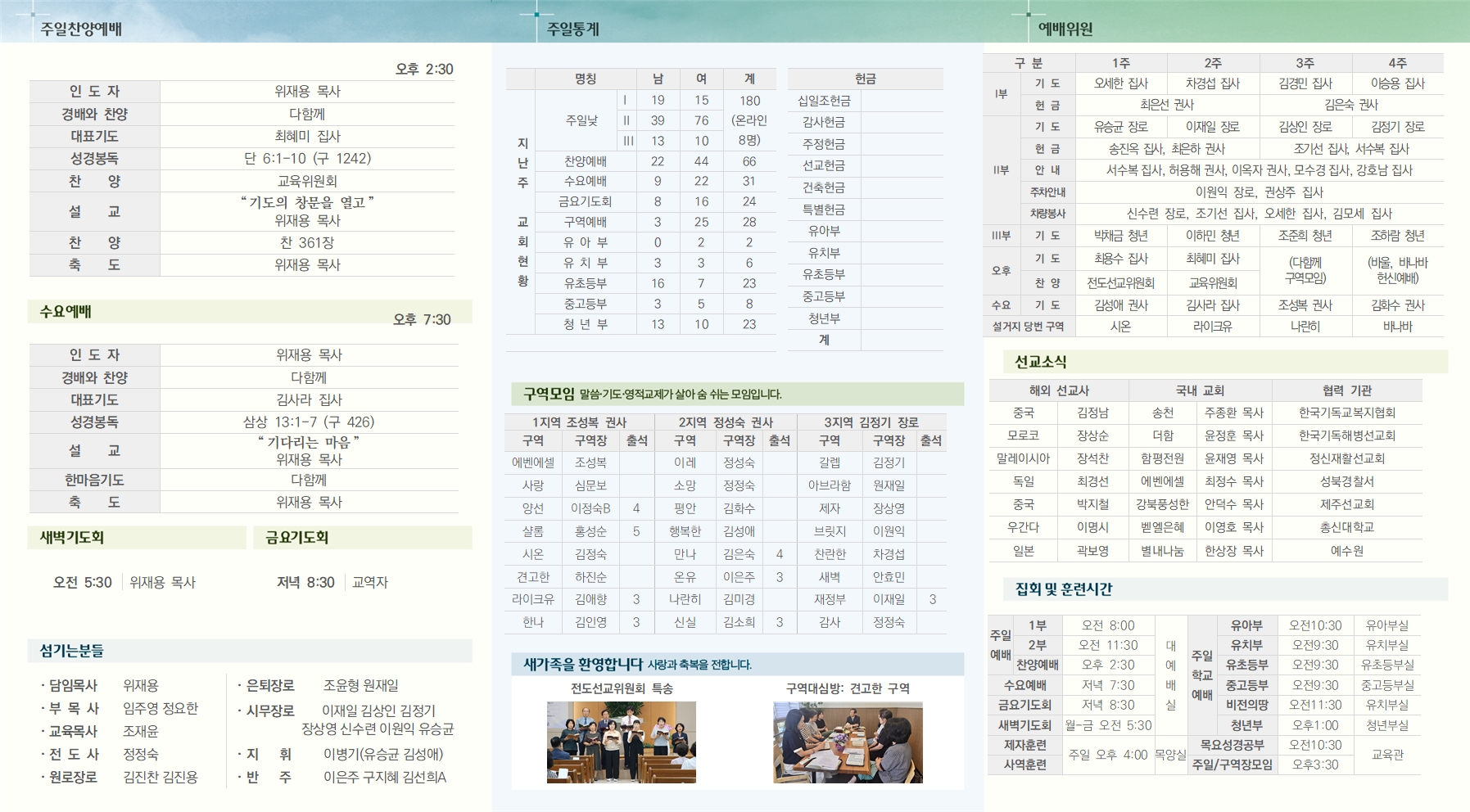The image size is (1470, 812).
Task: Click the 김은숙 권사 offering cell
Action: pyautogui.click(x=1351, y=105)
